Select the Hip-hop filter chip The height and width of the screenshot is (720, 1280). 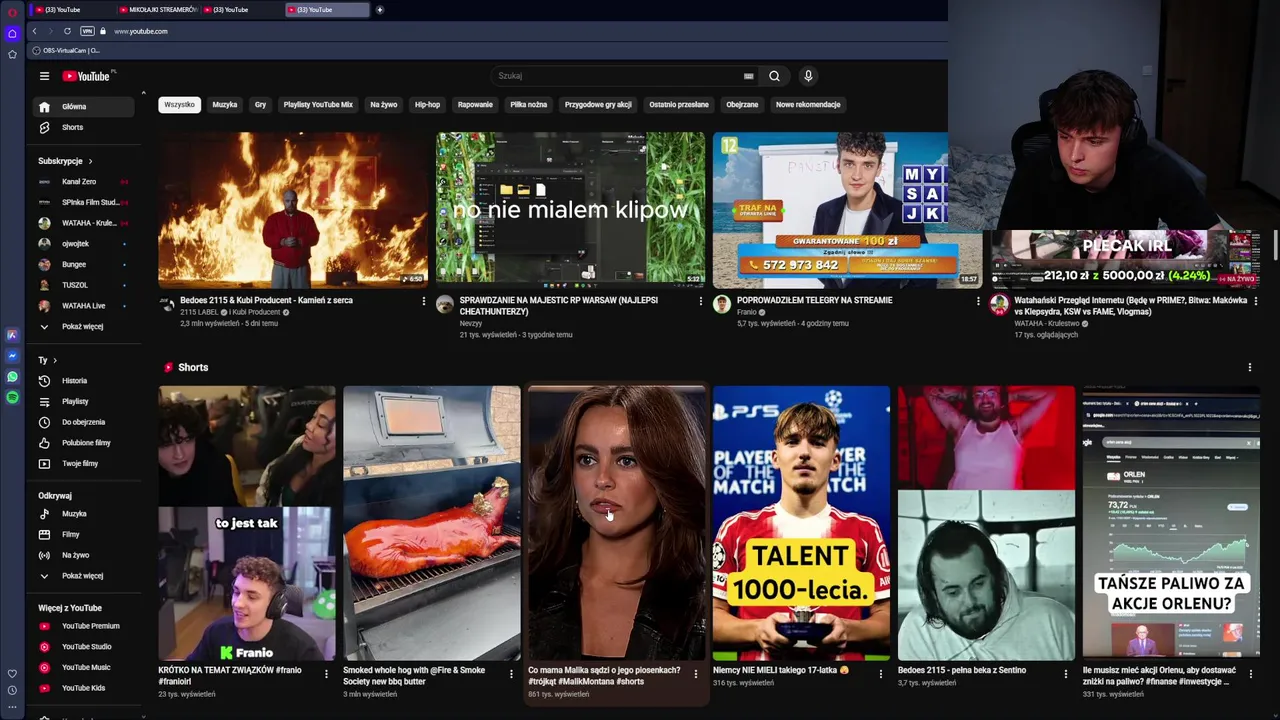[x=427, y=104]
